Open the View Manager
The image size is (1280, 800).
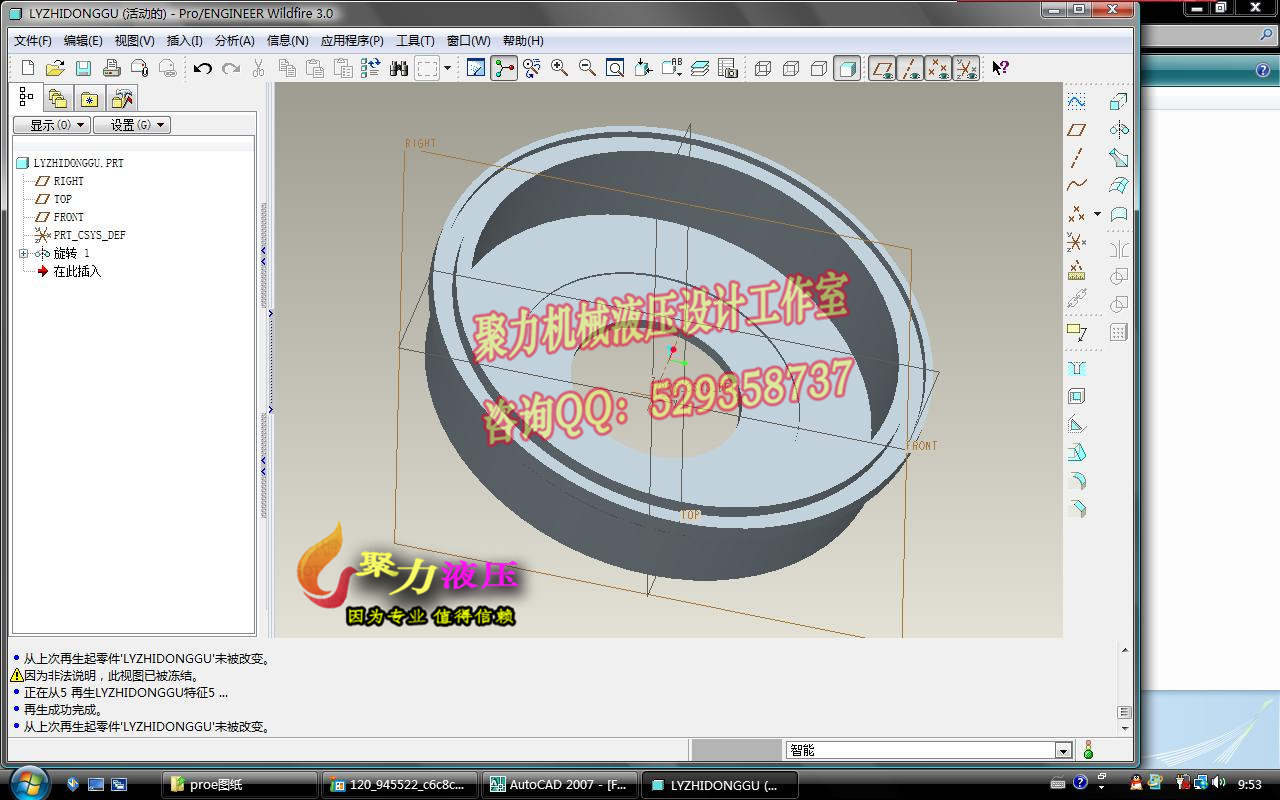click(x=728, y=67)
